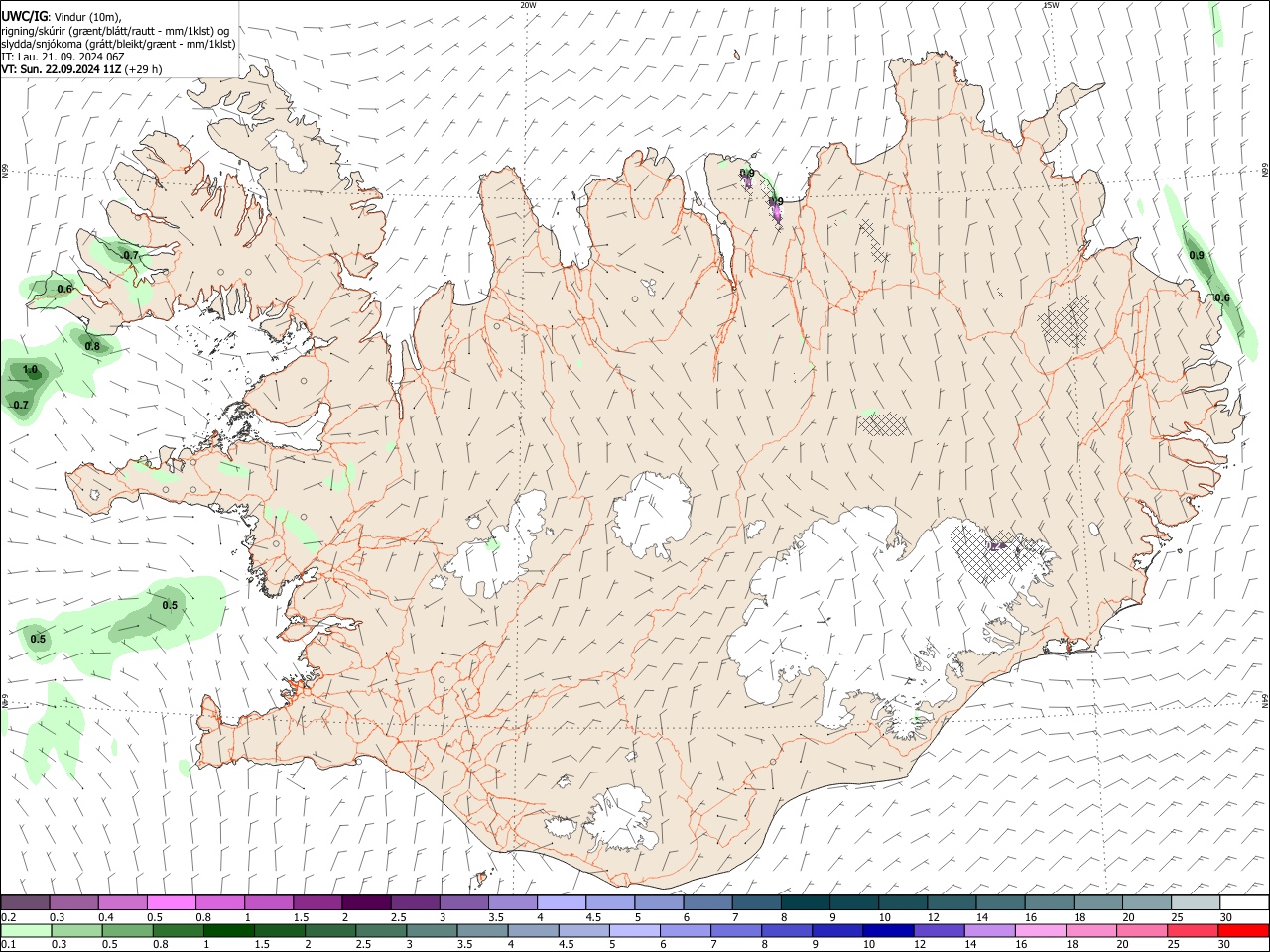Click the round white Hofsjökull glacier in central Iceland
The width and height of the screenshot is (1270, 952).
[x=652, y=514]
